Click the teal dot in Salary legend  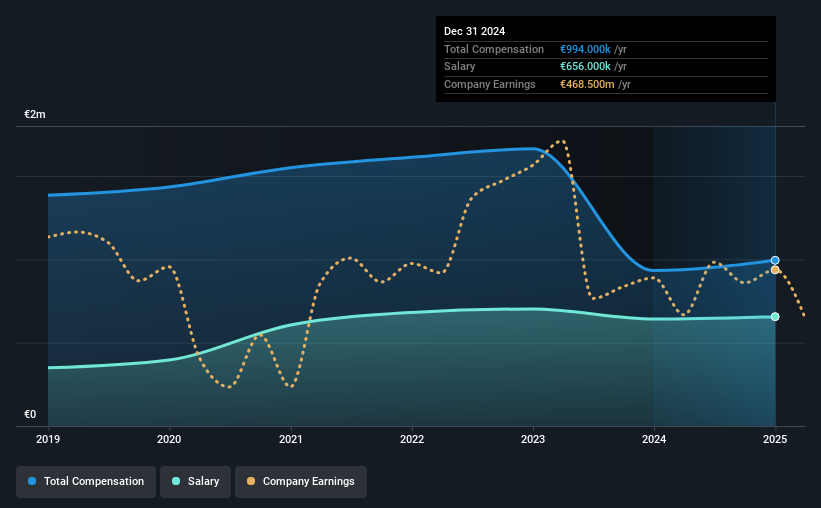point(176,481)
